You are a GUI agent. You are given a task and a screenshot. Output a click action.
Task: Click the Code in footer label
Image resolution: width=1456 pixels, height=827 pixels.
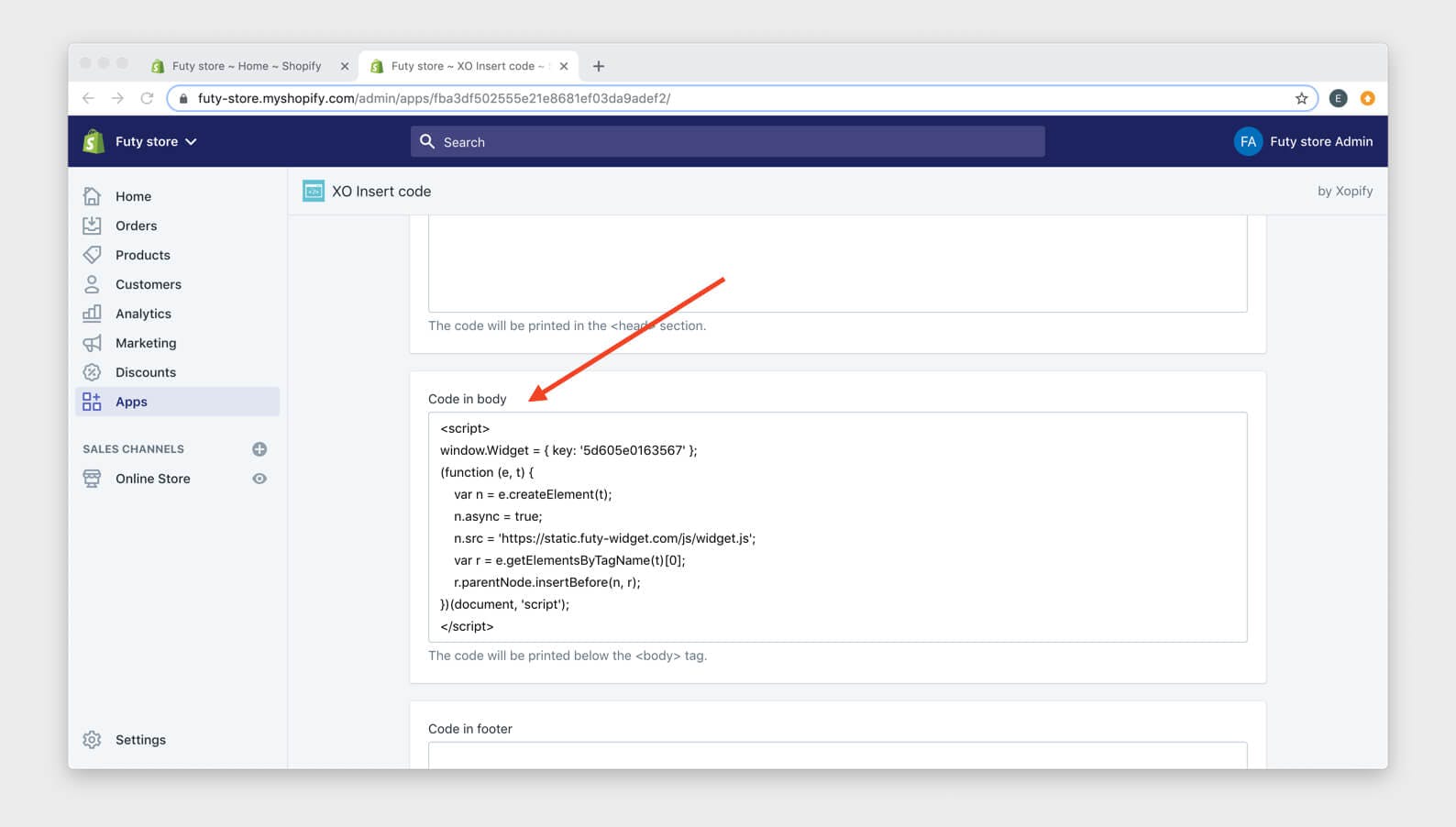(469, 729)
